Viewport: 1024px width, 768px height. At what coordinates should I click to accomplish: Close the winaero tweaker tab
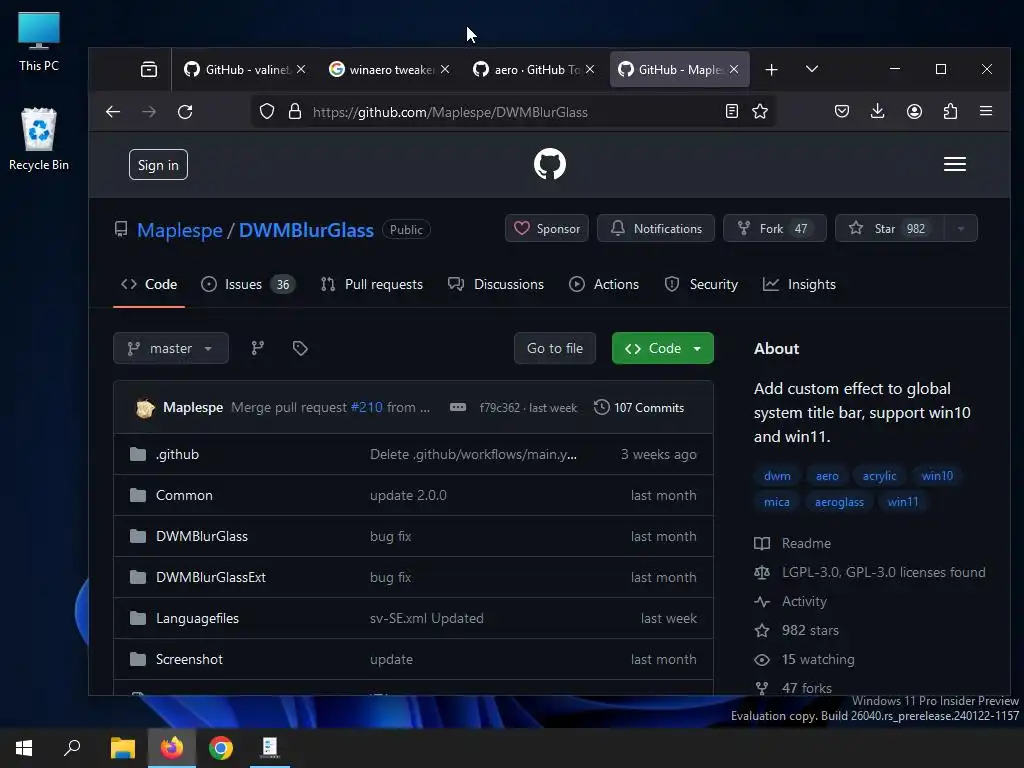click(x=445, y=69)
